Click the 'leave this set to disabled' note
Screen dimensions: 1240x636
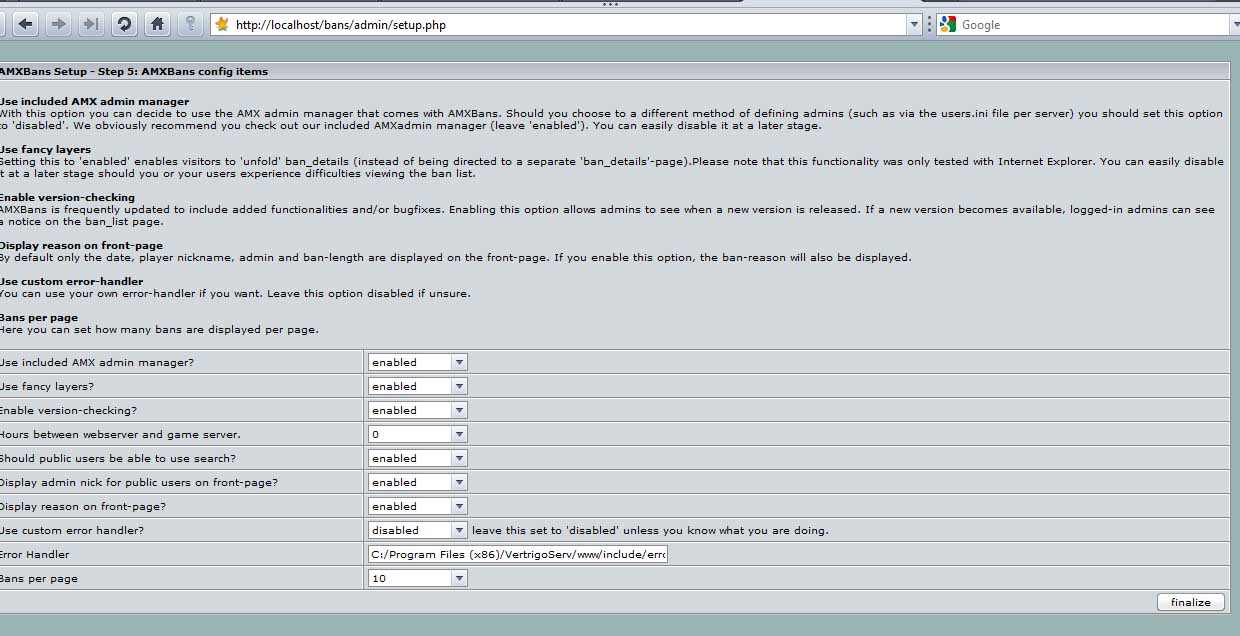[x=650, y=530]
